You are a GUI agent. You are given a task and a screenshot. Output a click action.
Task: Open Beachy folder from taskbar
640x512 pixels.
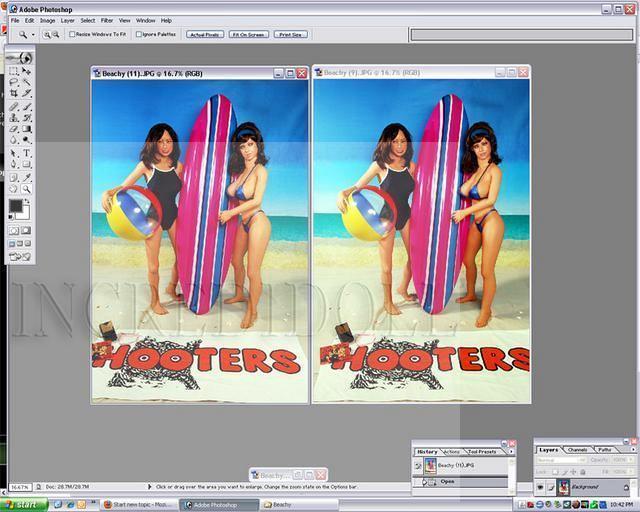click(x=300, y=505)
